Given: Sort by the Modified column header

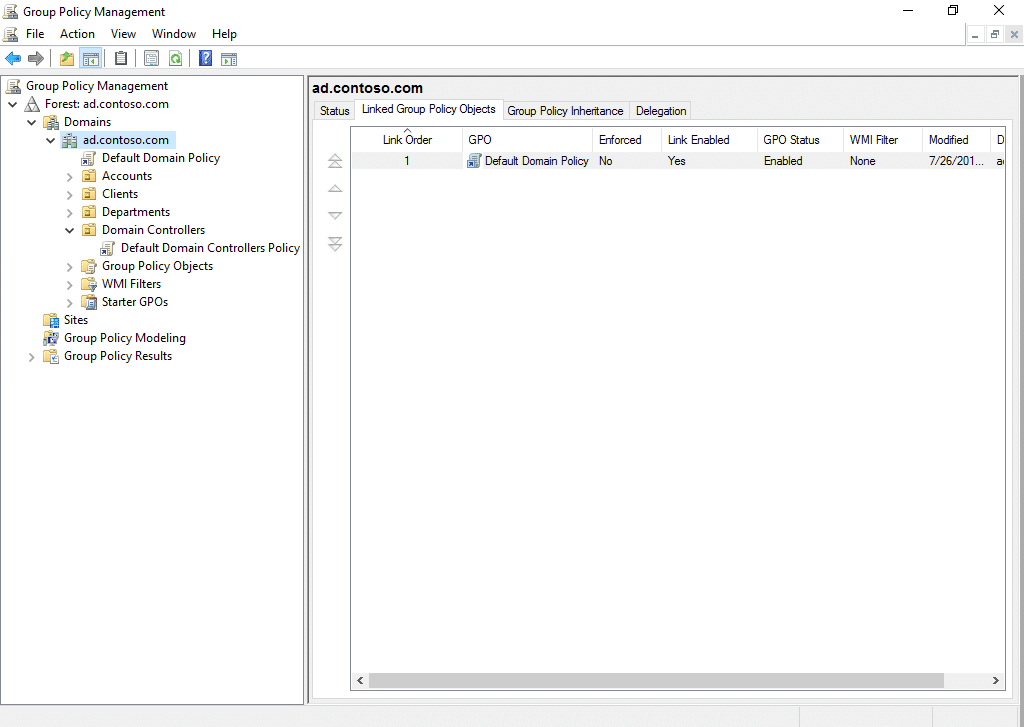Looking at the screenshot, I should (x=956, y=139).
